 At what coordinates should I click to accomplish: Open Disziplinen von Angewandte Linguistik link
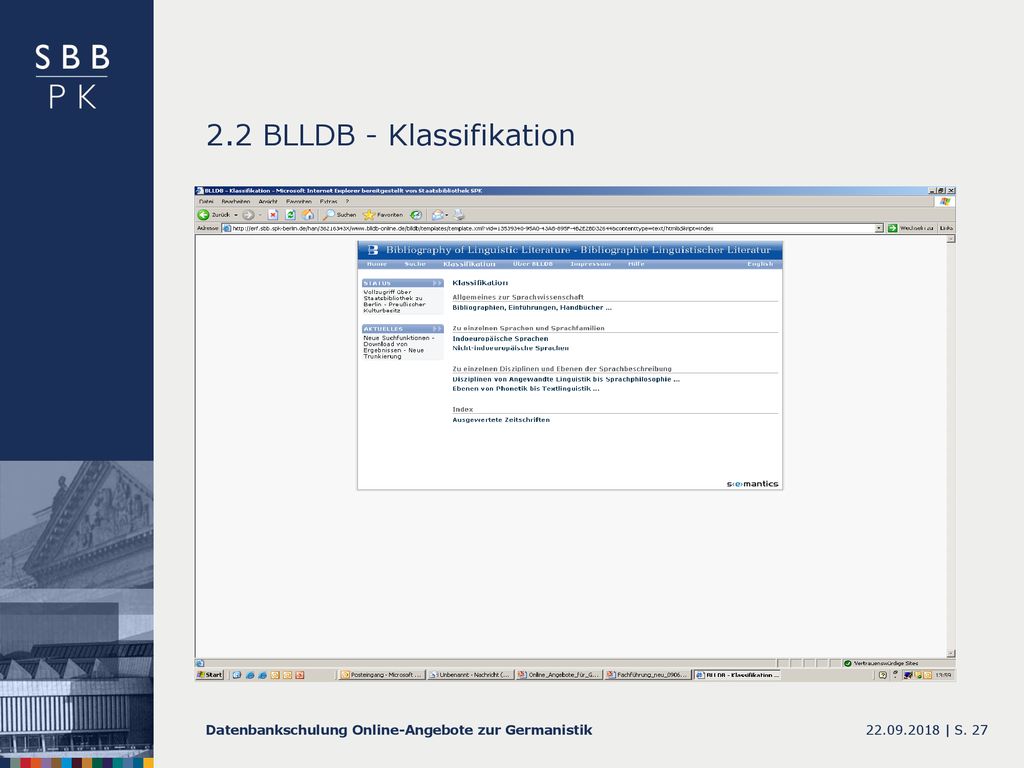(x=566, y=379)
